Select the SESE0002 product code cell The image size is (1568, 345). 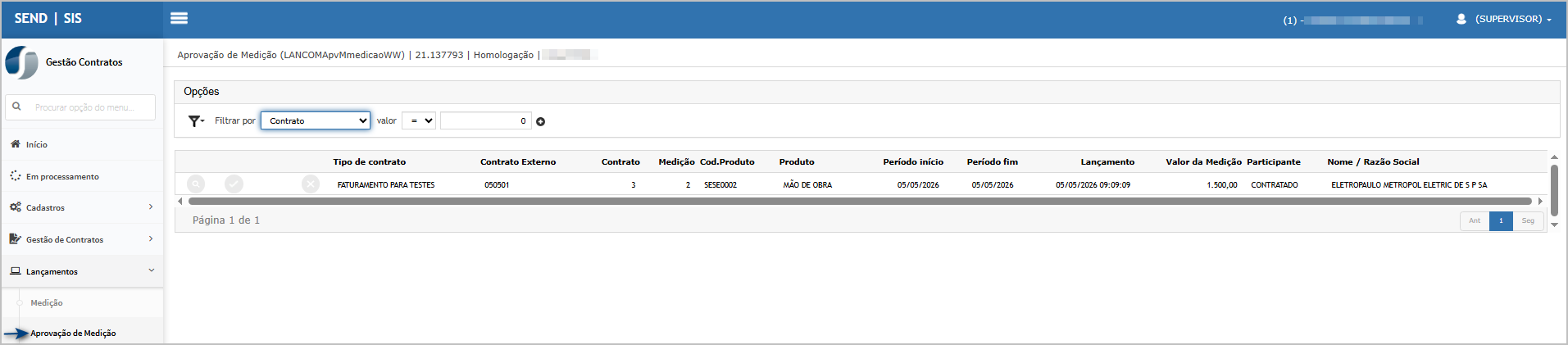coord(720,185)
